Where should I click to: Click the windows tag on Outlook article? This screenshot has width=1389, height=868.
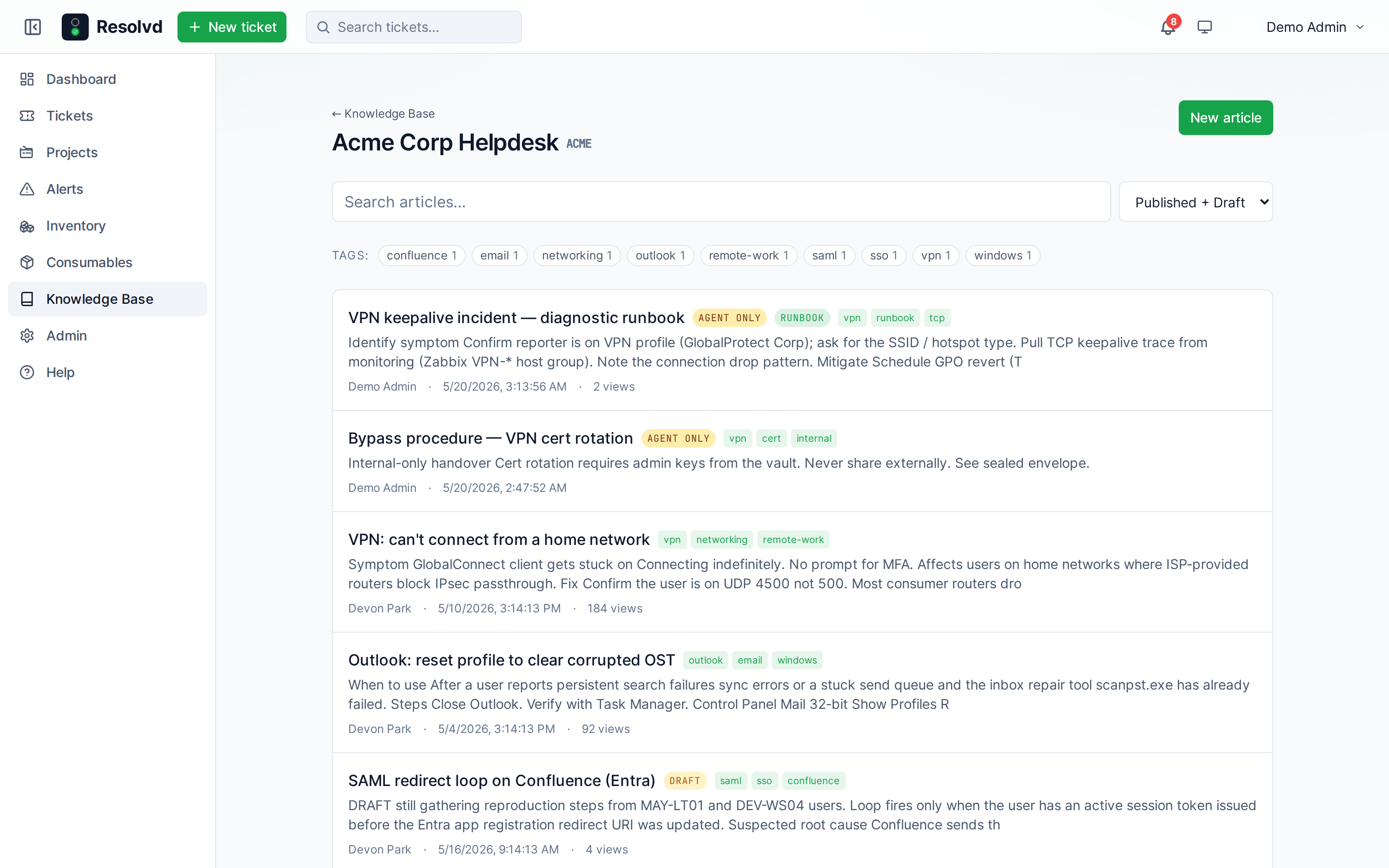coord(797,660)
